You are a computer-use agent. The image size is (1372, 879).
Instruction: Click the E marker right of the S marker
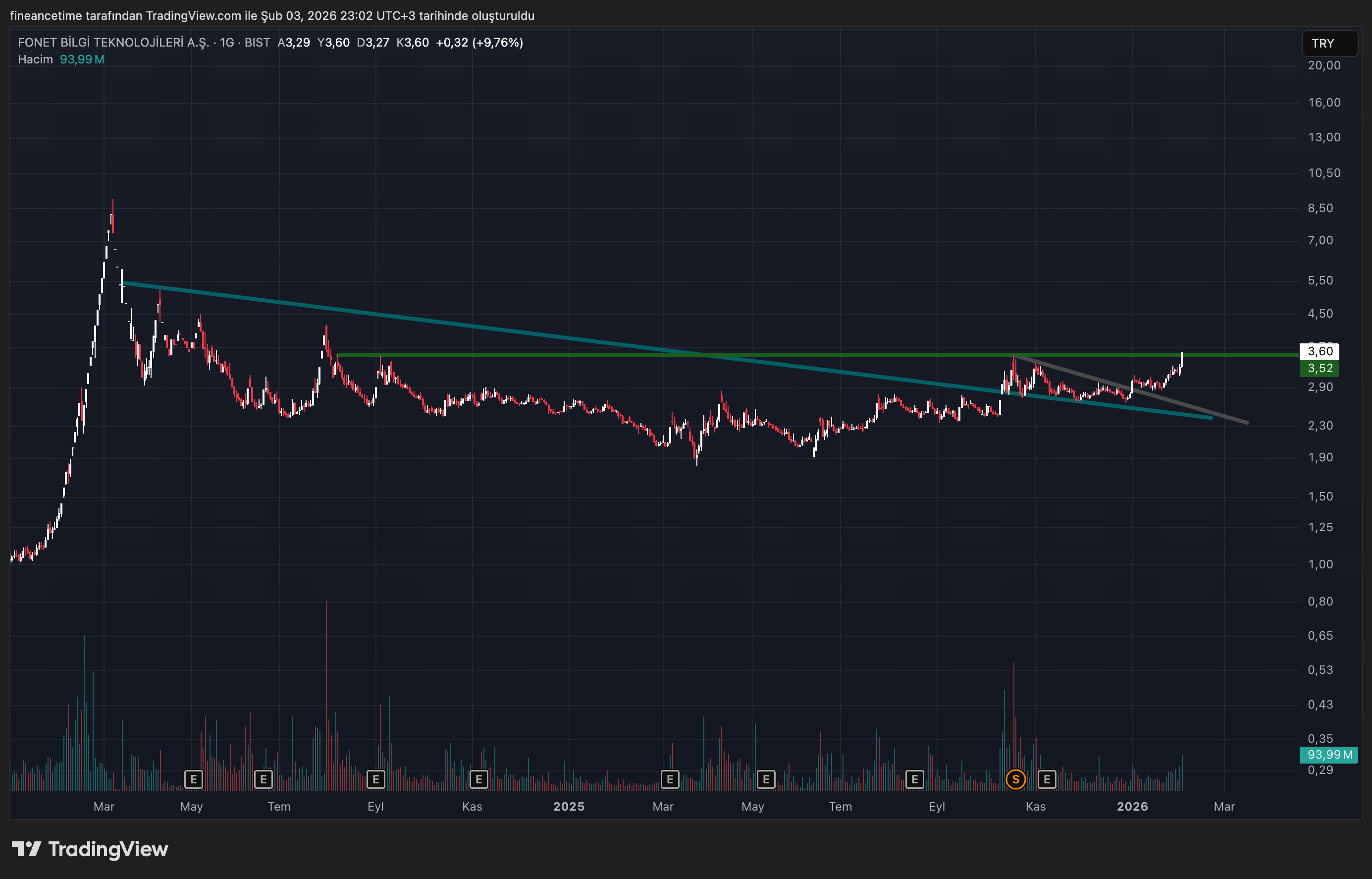pos(1047,779)
